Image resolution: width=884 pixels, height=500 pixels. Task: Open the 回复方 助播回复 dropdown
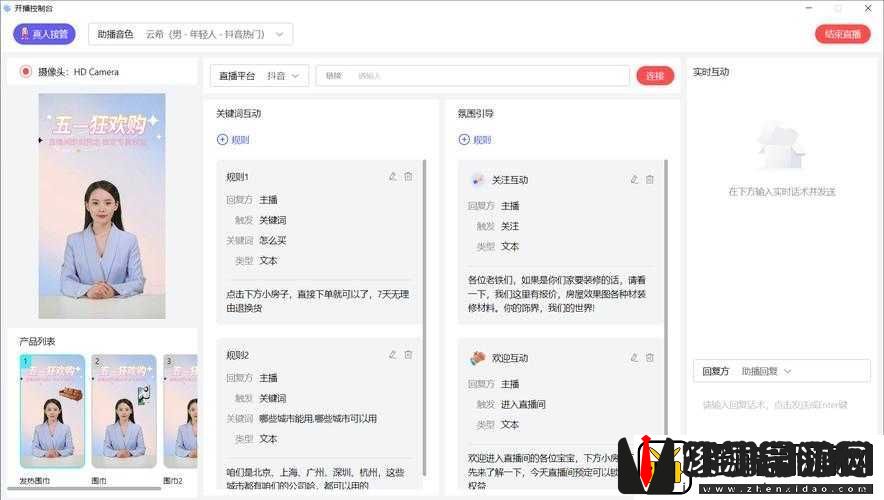click(781, 371)
